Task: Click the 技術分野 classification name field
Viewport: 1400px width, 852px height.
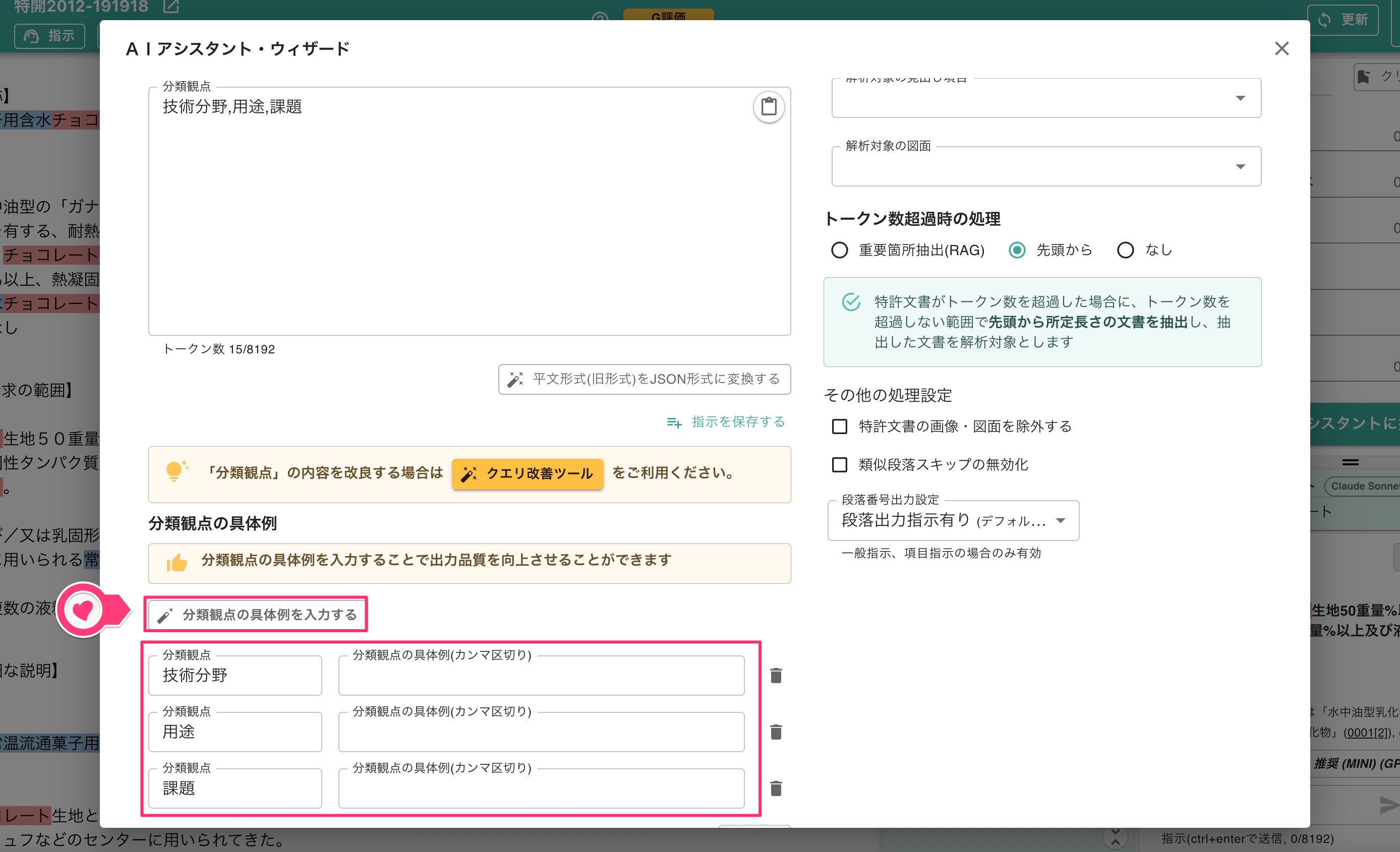Action: pos(235,676)
